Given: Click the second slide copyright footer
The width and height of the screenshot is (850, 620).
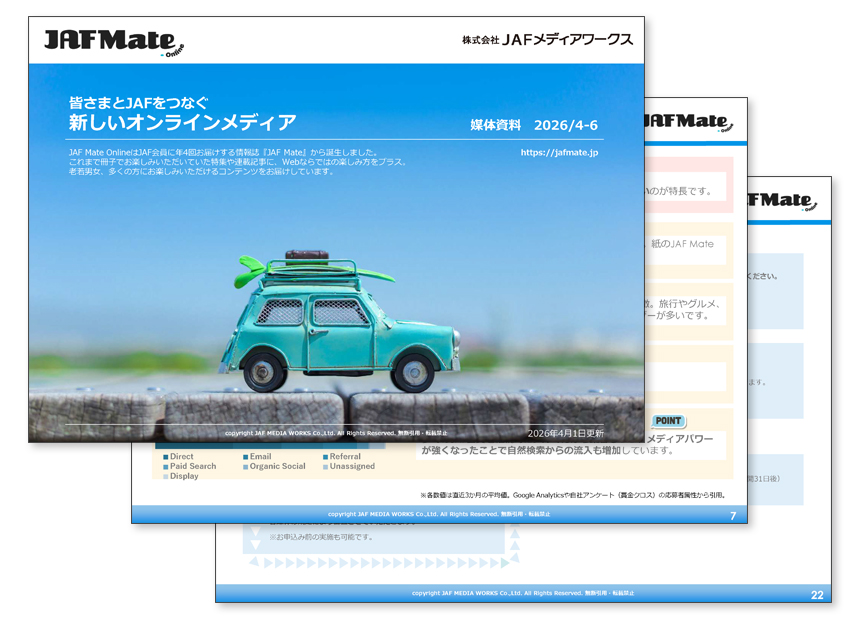Looking at the screenshot, I should point(439,514).
